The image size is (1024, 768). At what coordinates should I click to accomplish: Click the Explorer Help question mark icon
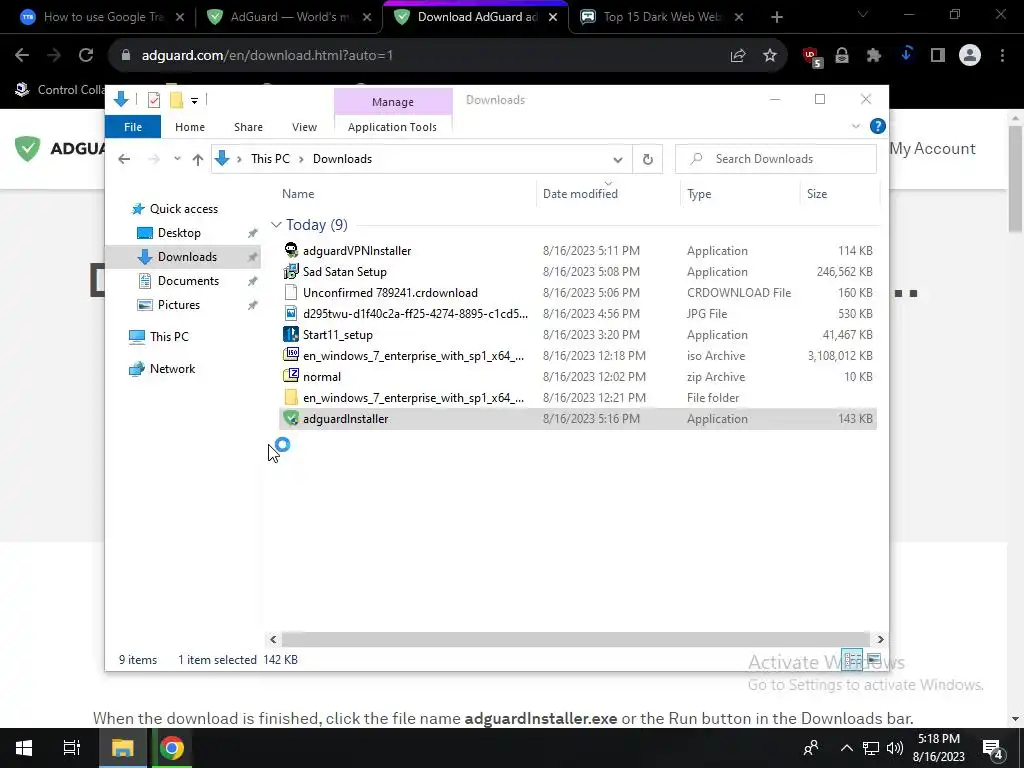click(877, 126)
